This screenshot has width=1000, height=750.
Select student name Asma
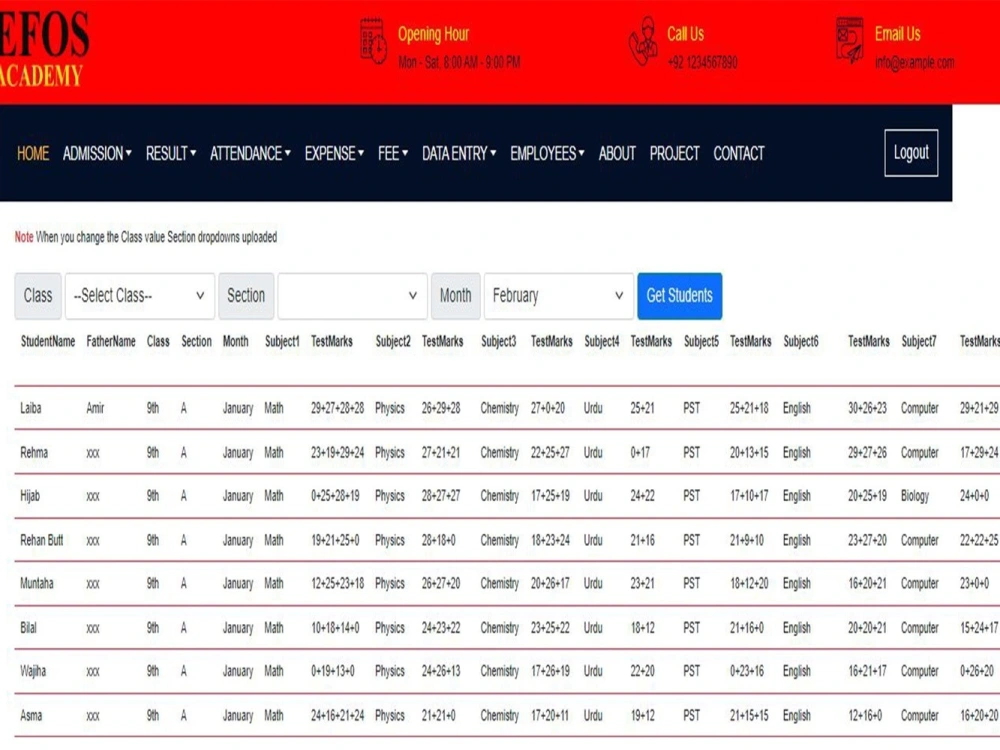[31, 716]
